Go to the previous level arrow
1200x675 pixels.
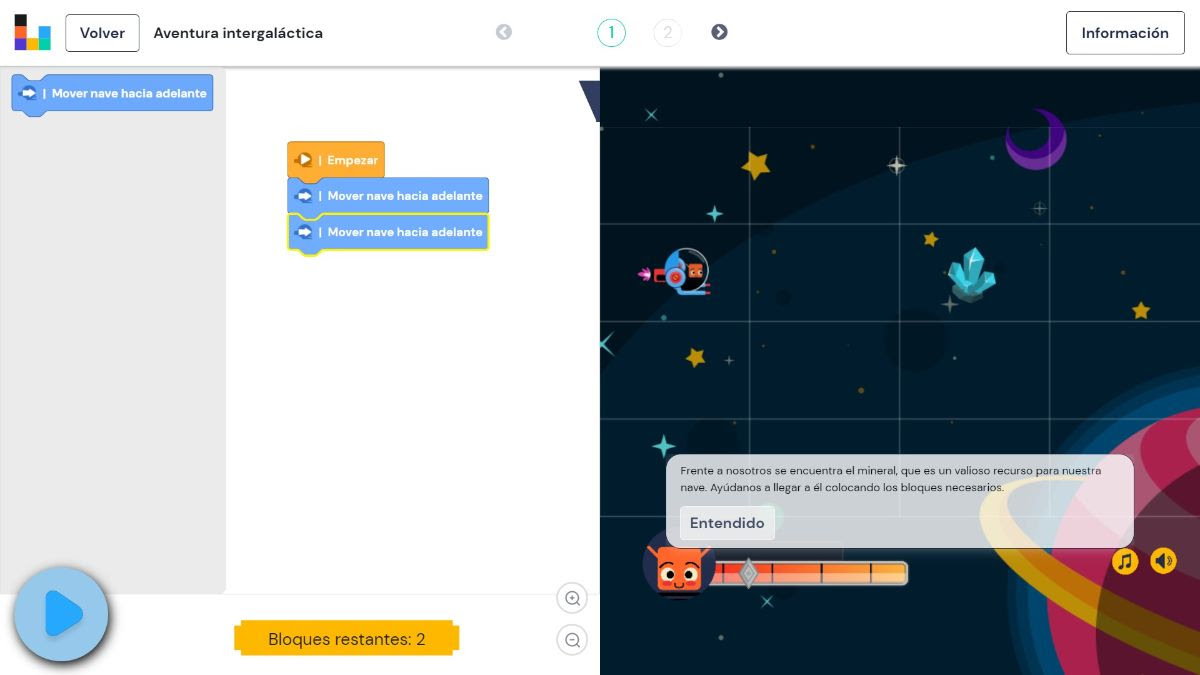(x=504, y=32)
